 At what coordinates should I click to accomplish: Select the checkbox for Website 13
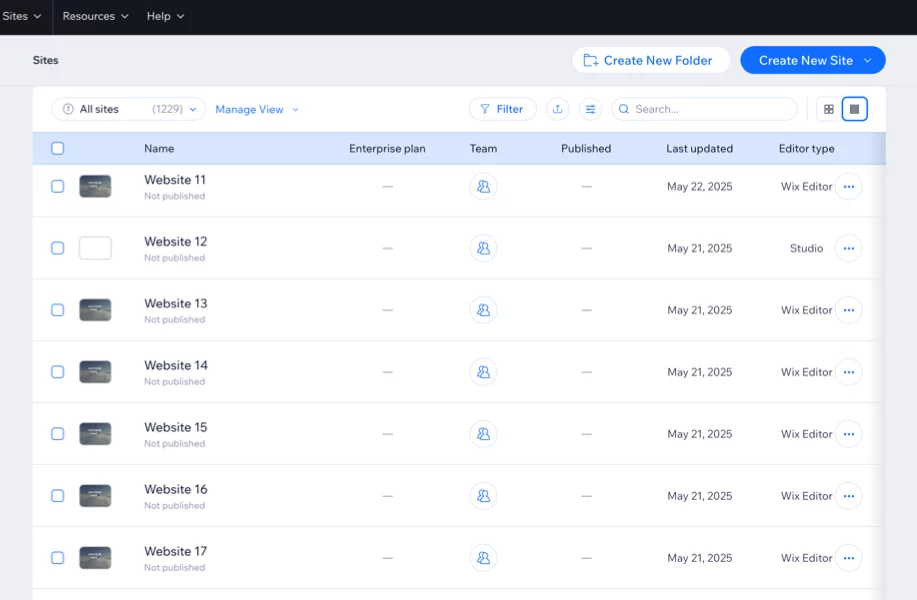(58, 310)
